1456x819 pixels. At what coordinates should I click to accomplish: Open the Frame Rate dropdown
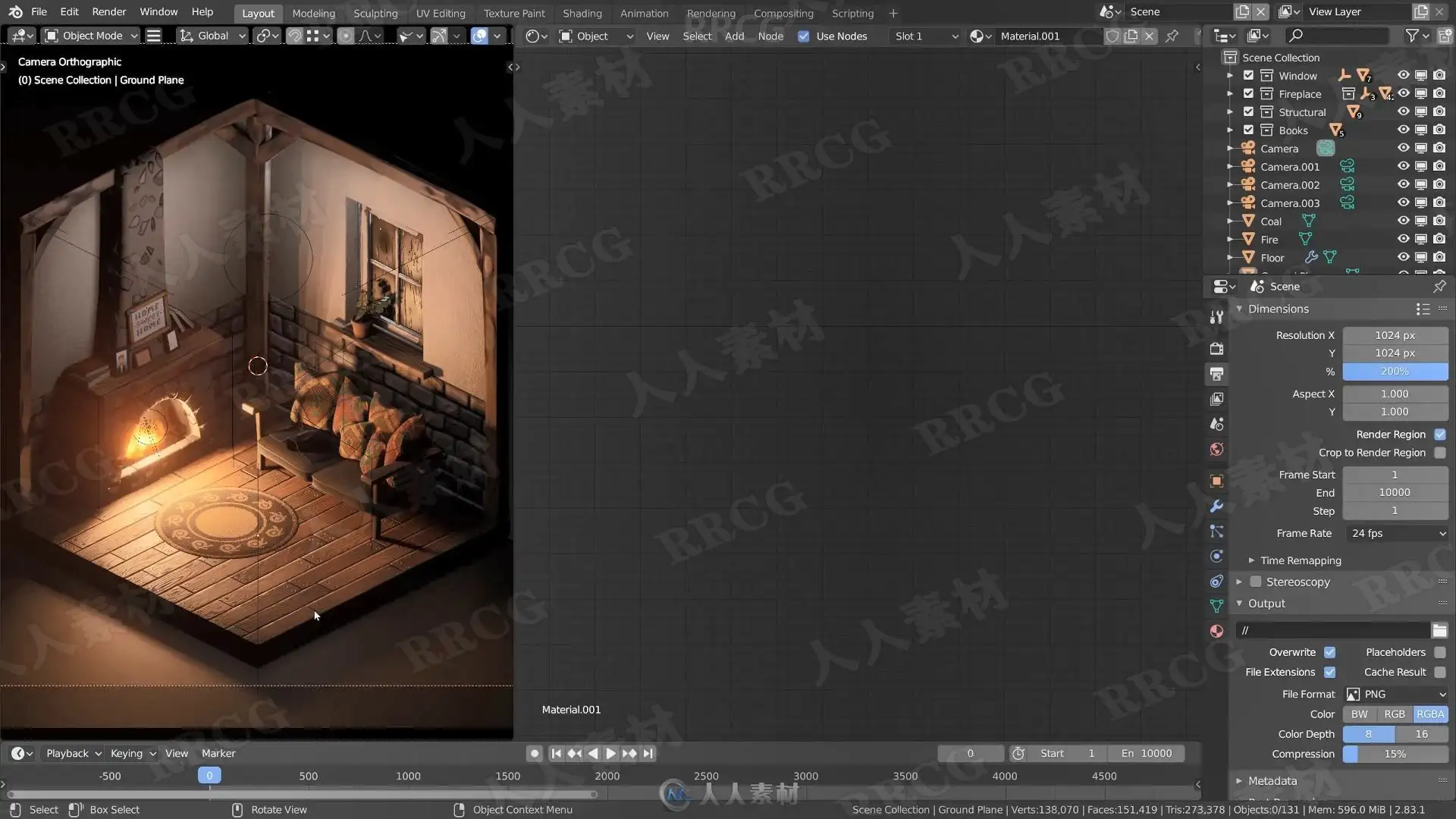tap(1397, 533)
